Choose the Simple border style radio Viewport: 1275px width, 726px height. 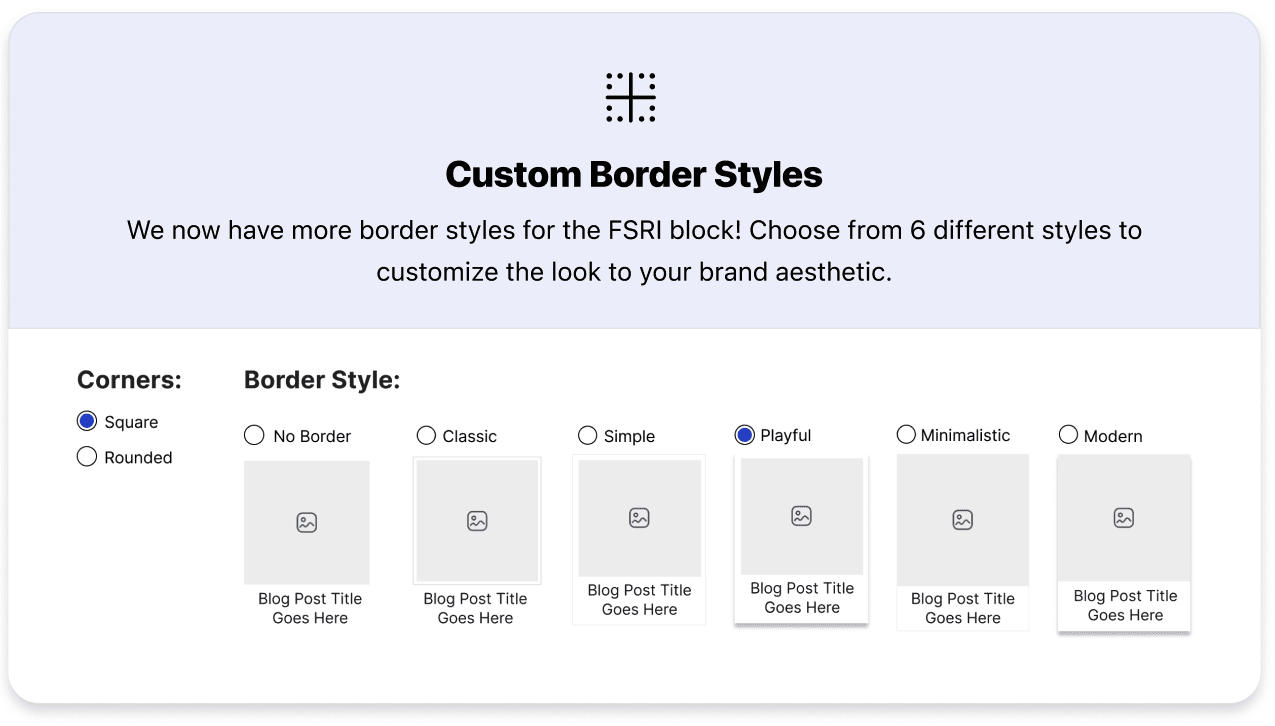(588, 435)
